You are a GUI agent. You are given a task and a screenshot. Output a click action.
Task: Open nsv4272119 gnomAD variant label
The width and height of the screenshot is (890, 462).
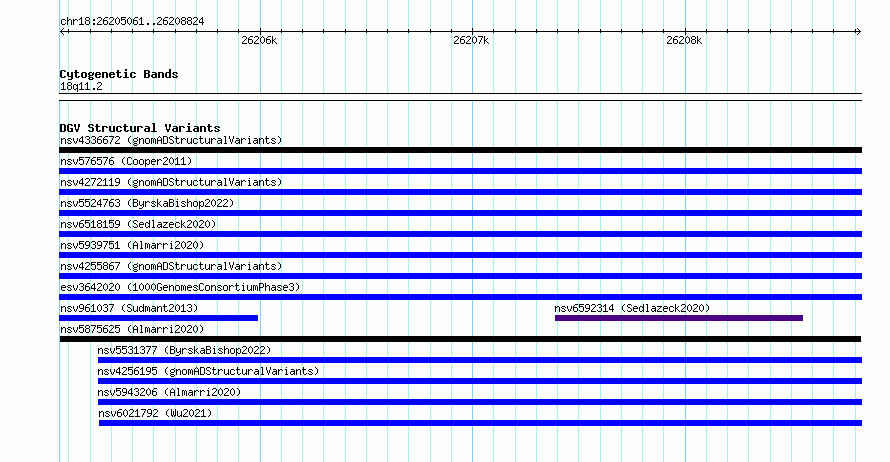(171, 182)
